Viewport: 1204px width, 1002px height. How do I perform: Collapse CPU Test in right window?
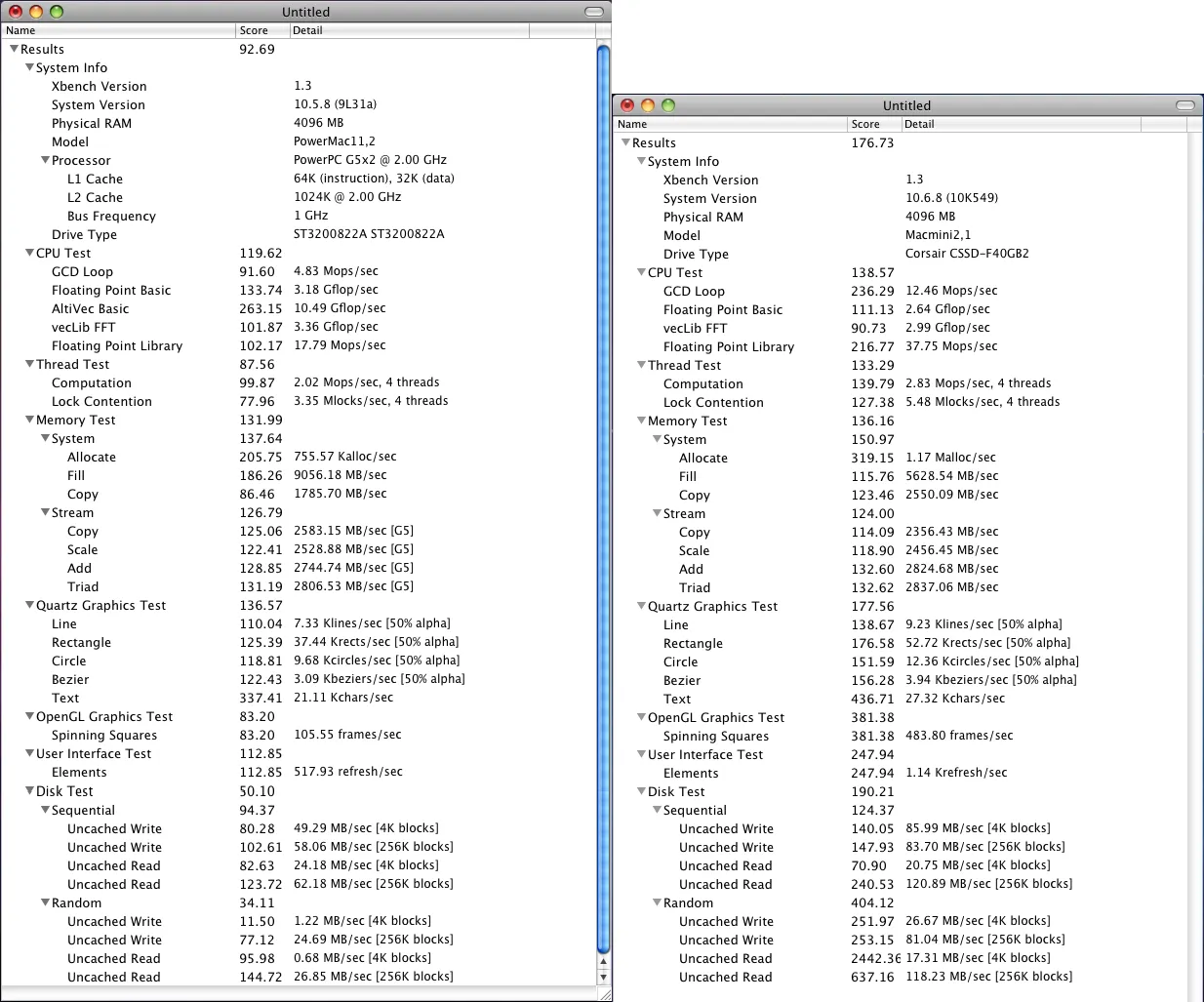pos(641,272)
